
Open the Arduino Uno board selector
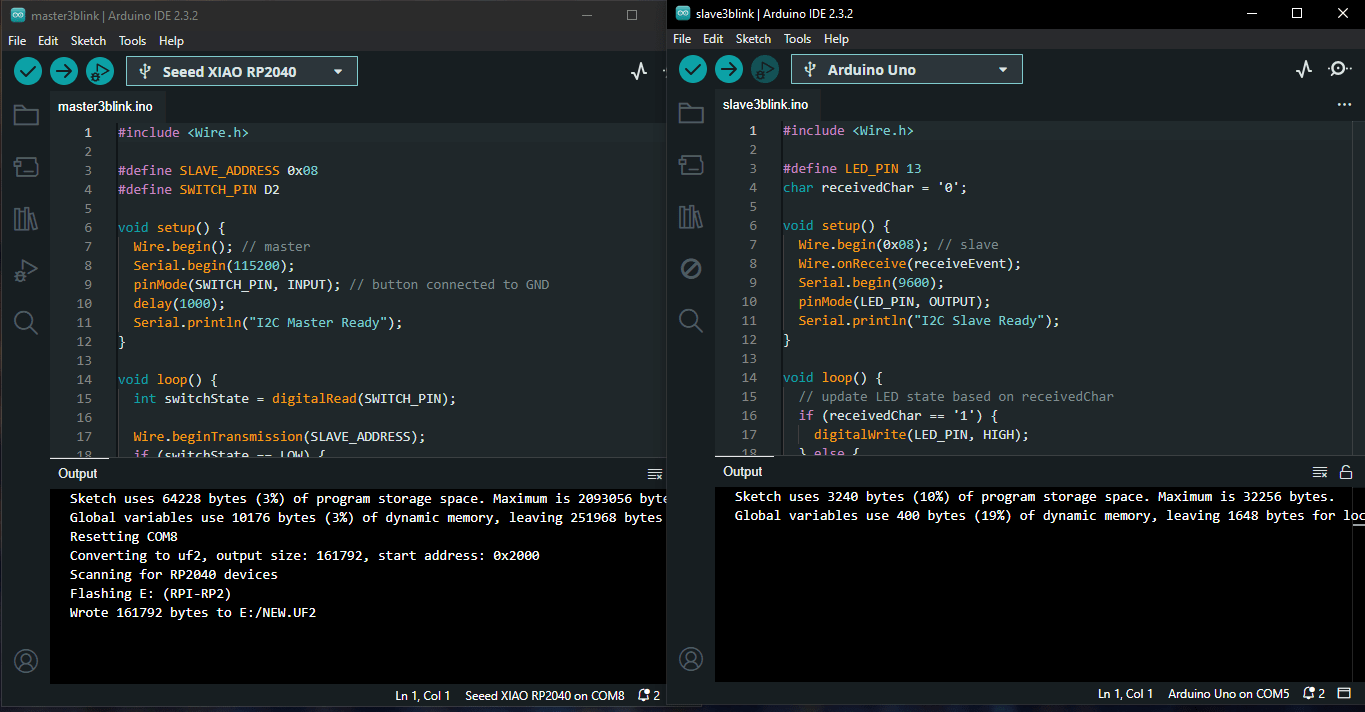[x=907, y=69]
